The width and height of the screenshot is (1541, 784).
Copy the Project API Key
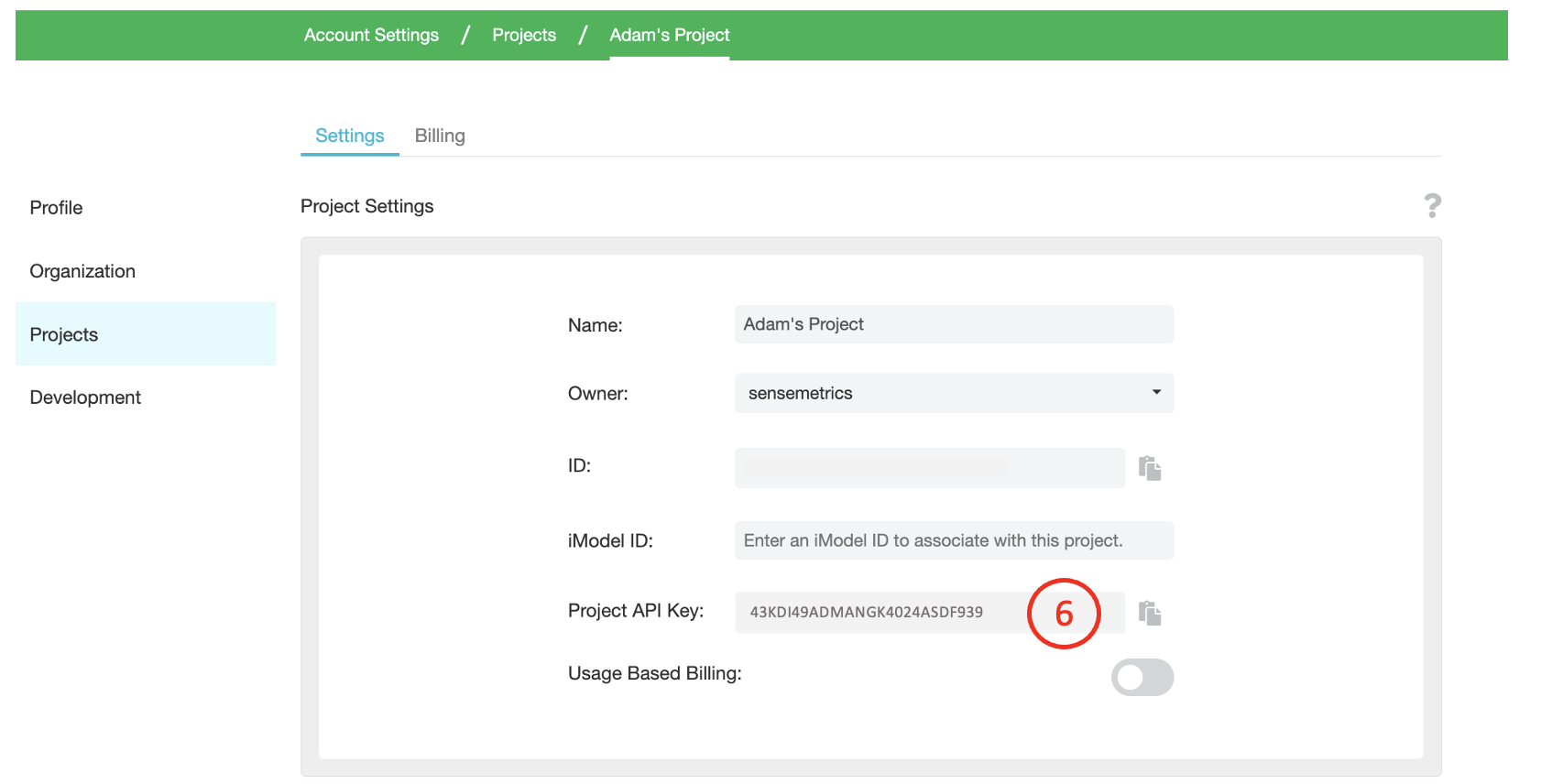point(1150,613)
